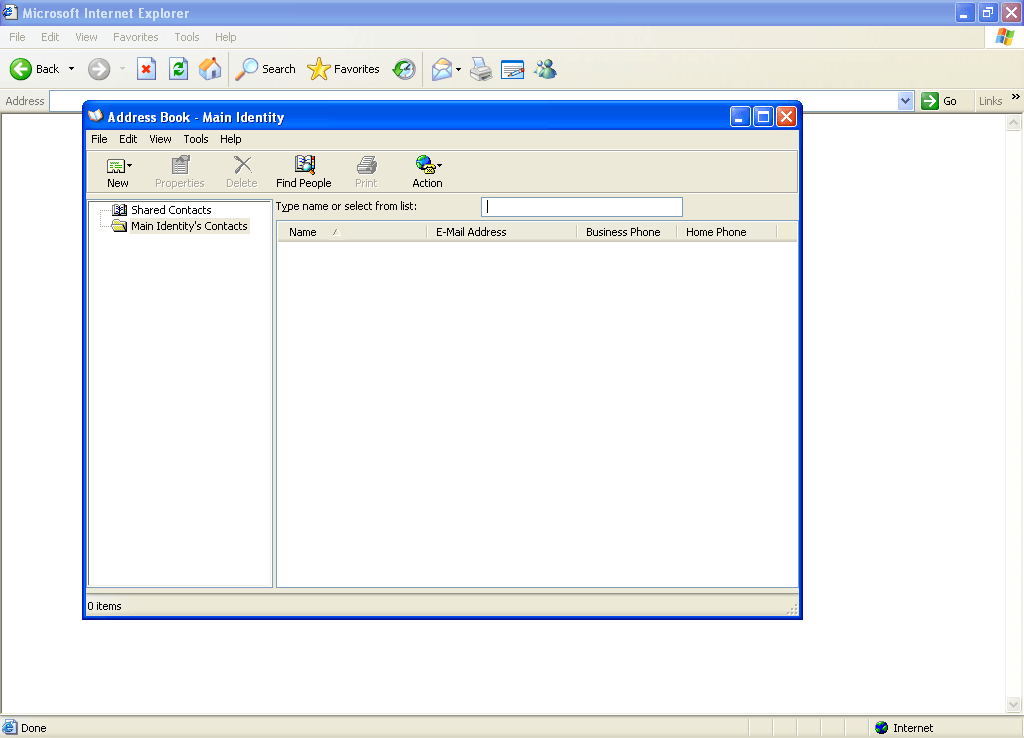Click the Shared Contacts book icon
1024x738 pixels.
[x=120, y=210]
